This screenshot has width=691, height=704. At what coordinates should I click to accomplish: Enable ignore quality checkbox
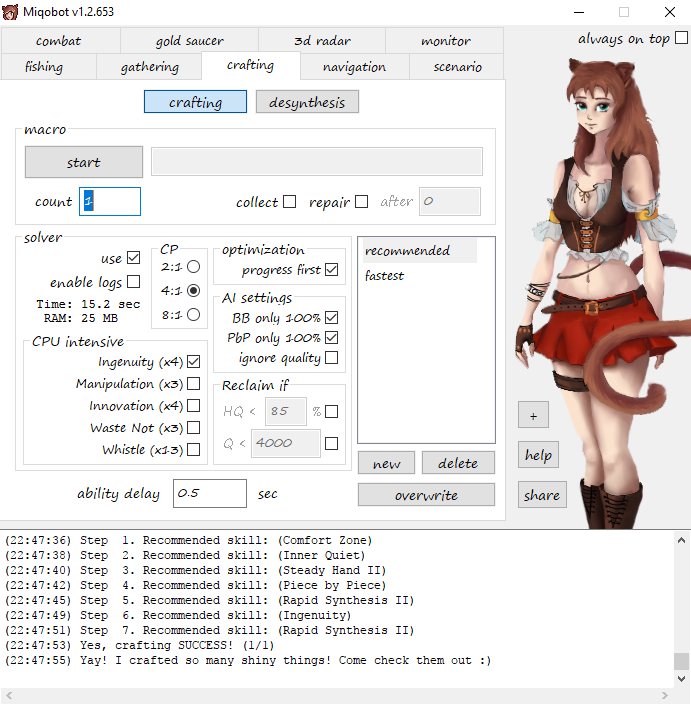click(332, 358)
